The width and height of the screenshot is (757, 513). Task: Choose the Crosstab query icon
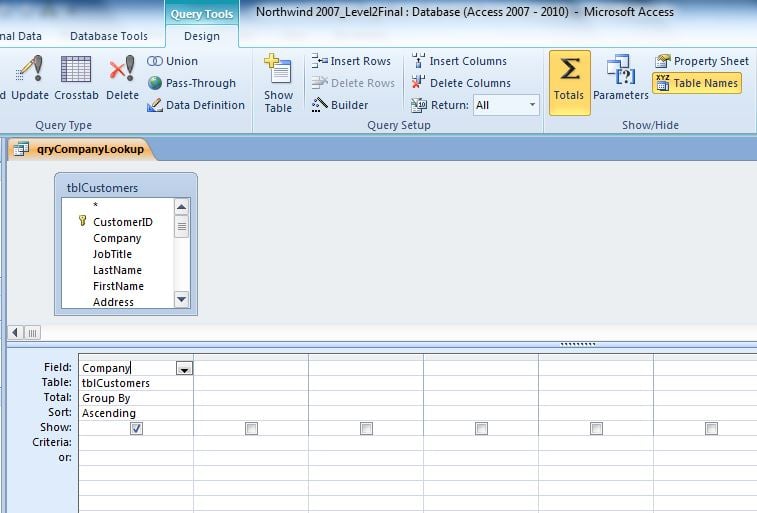point(76,77)
